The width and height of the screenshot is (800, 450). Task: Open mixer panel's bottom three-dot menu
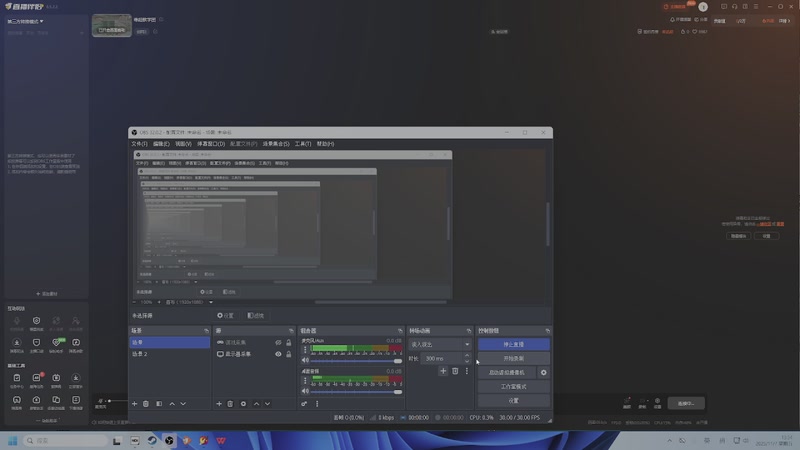[x=317, y=404]
